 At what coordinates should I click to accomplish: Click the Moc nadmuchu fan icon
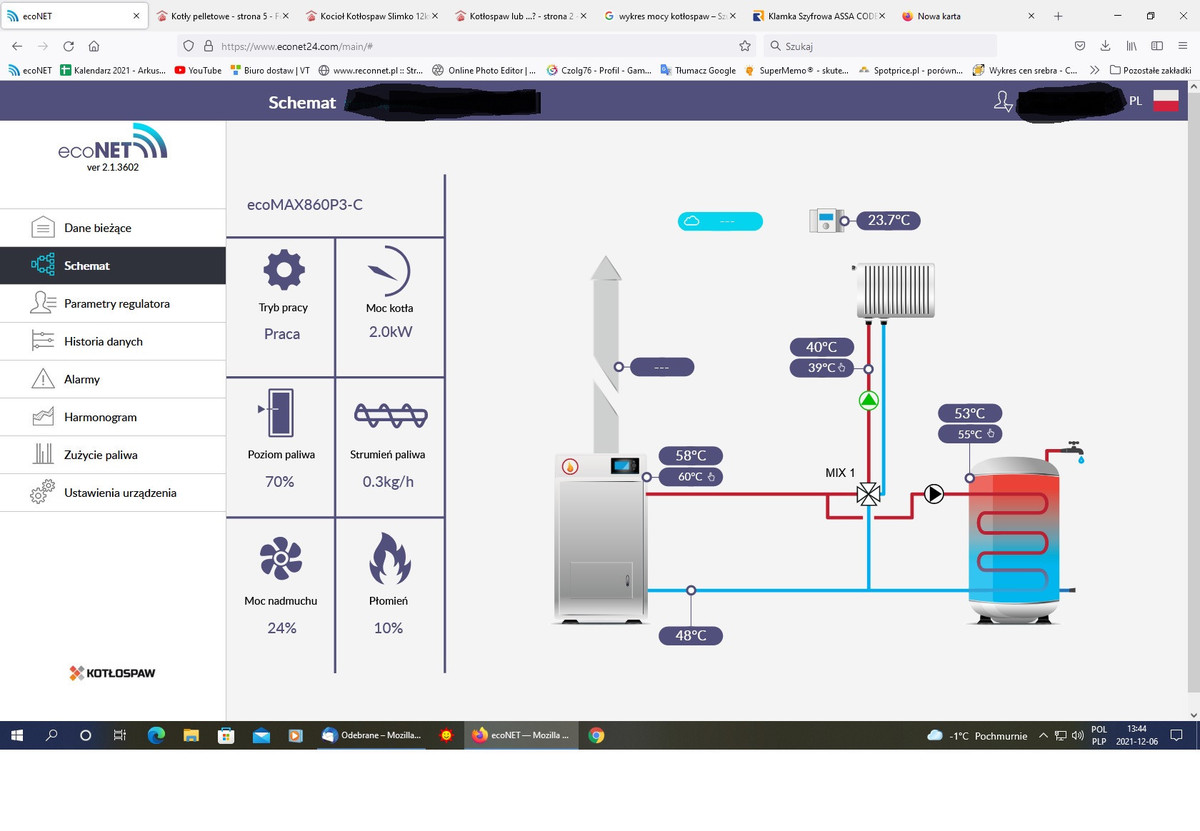pyautogui.click(x=281, y=558)
